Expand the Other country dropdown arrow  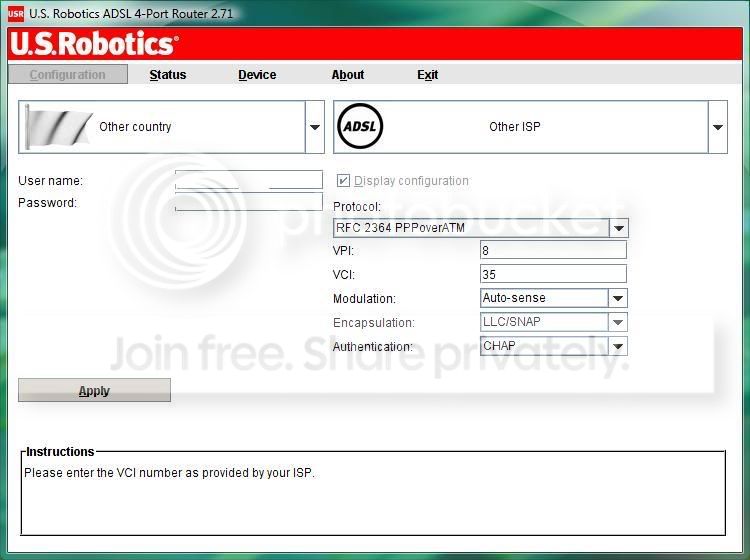315,127
